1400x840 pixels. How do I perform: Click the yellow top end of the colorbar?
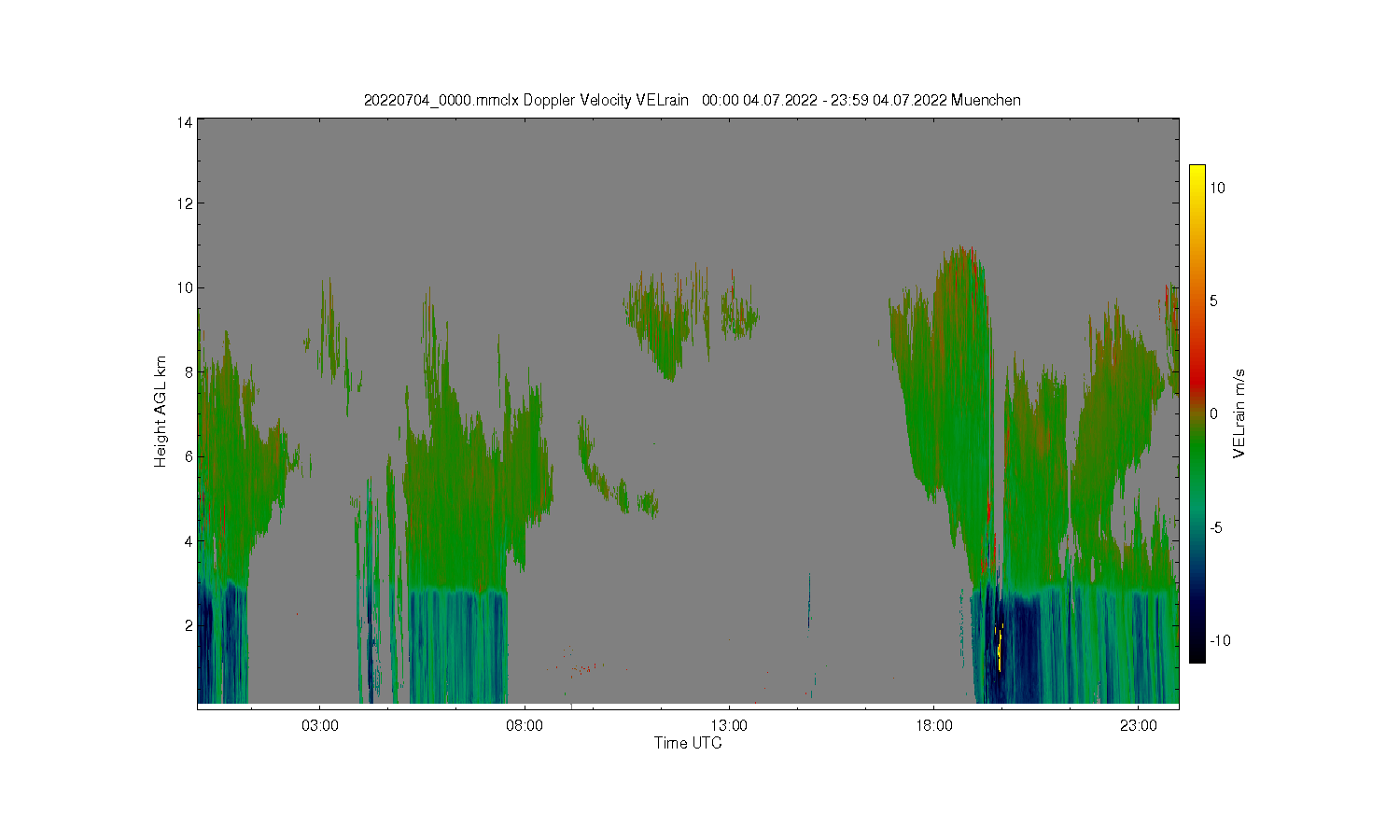(1197, 173)
